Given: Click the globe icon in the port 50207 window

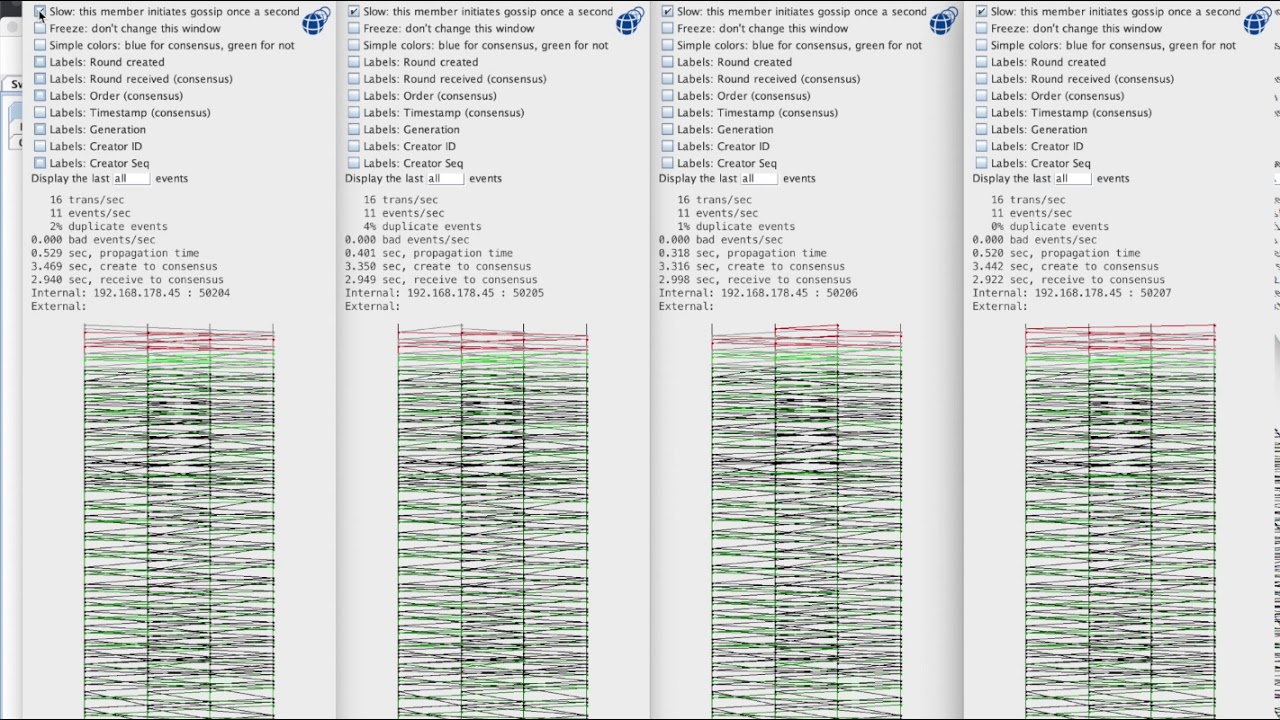Looking at the screenshot, I should pyautogui.click(x=1258, y=20).
